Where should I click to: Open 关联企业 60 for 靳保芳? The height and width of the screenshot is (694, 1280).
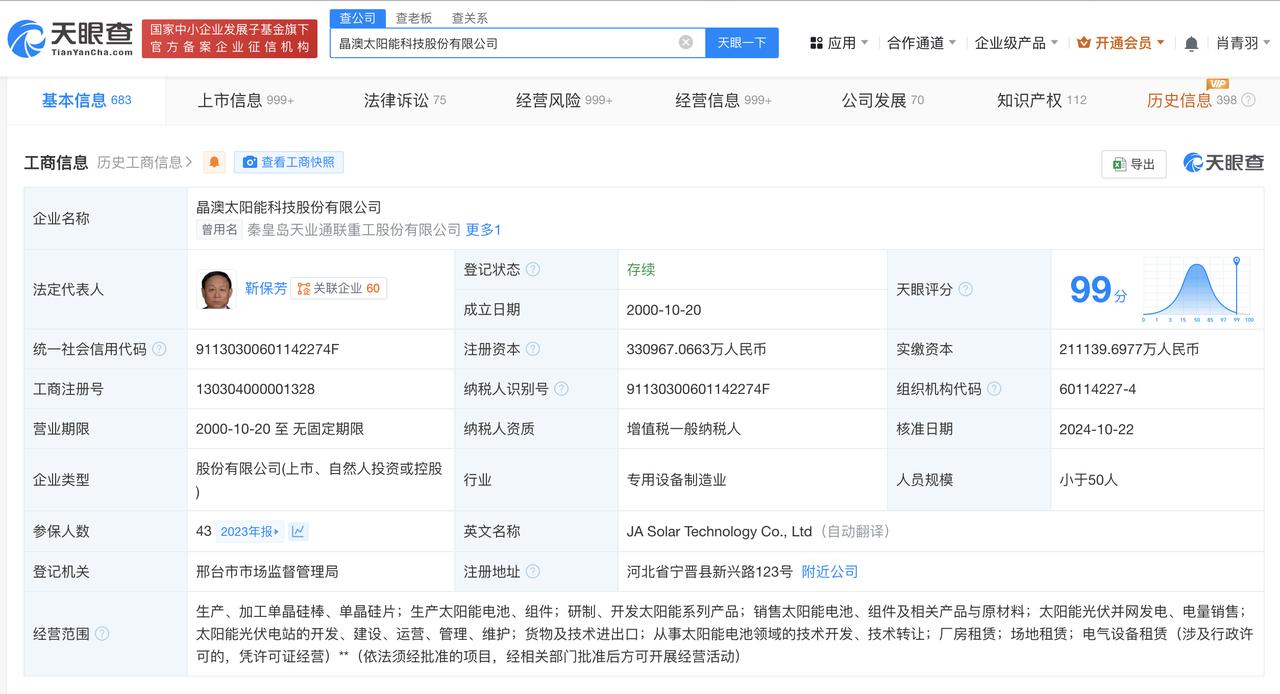338,288
